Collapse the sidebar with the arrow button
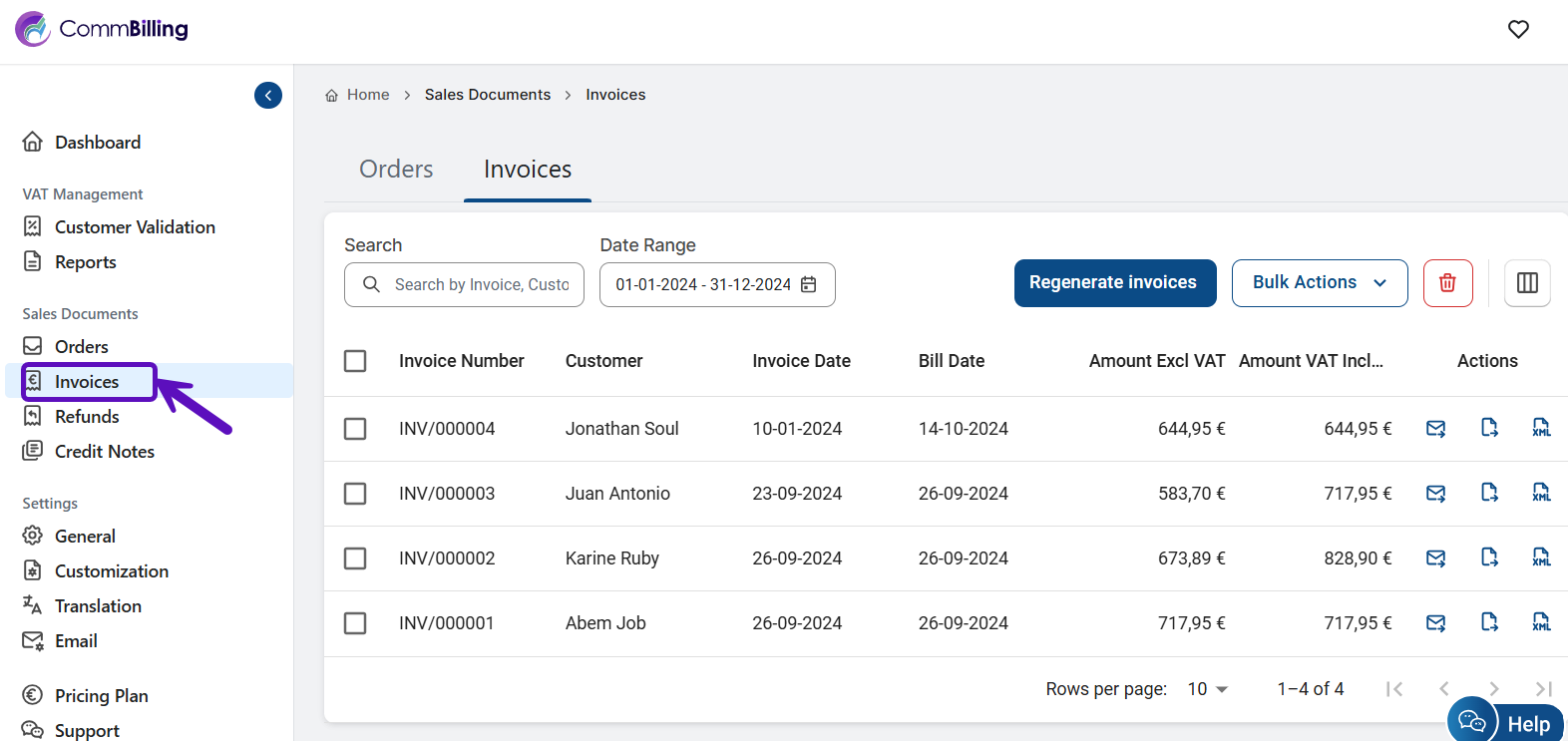1568x741 pixels. 268,95
